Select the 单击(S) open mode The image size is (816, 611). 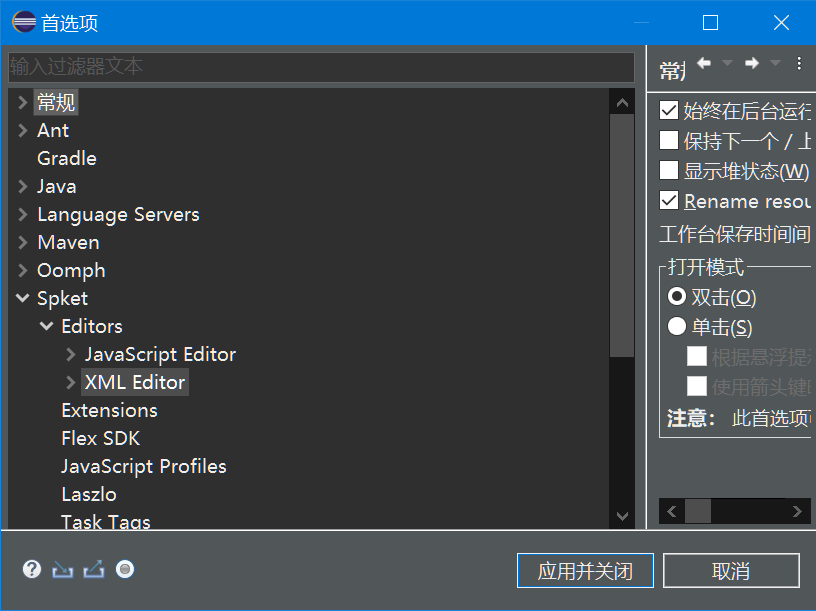677,325
